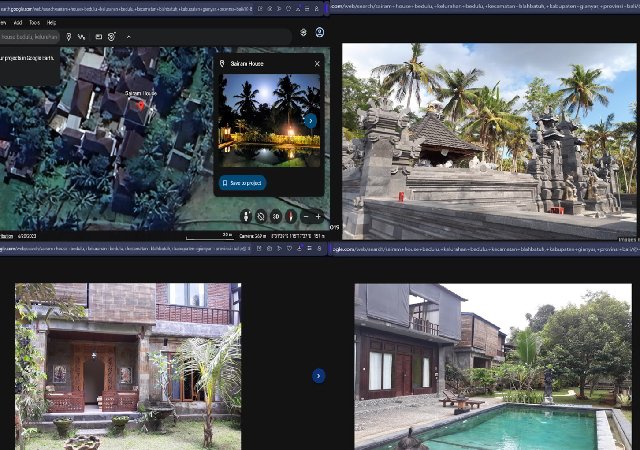Open the Help menu in Google Earth
640x450 pixels.
click(51, 23)
